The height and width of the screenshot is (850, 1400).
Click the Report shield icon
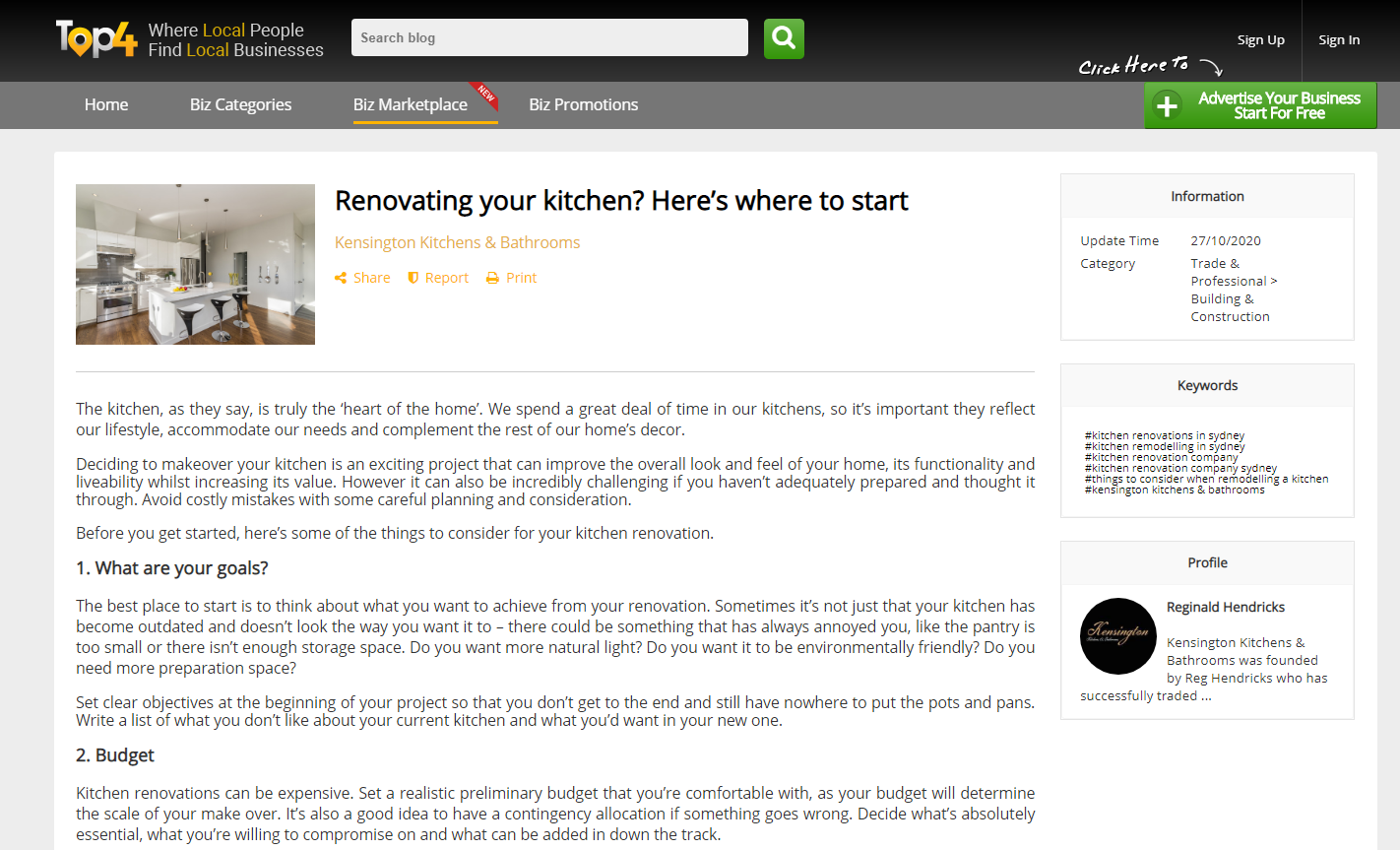point(414,278)
